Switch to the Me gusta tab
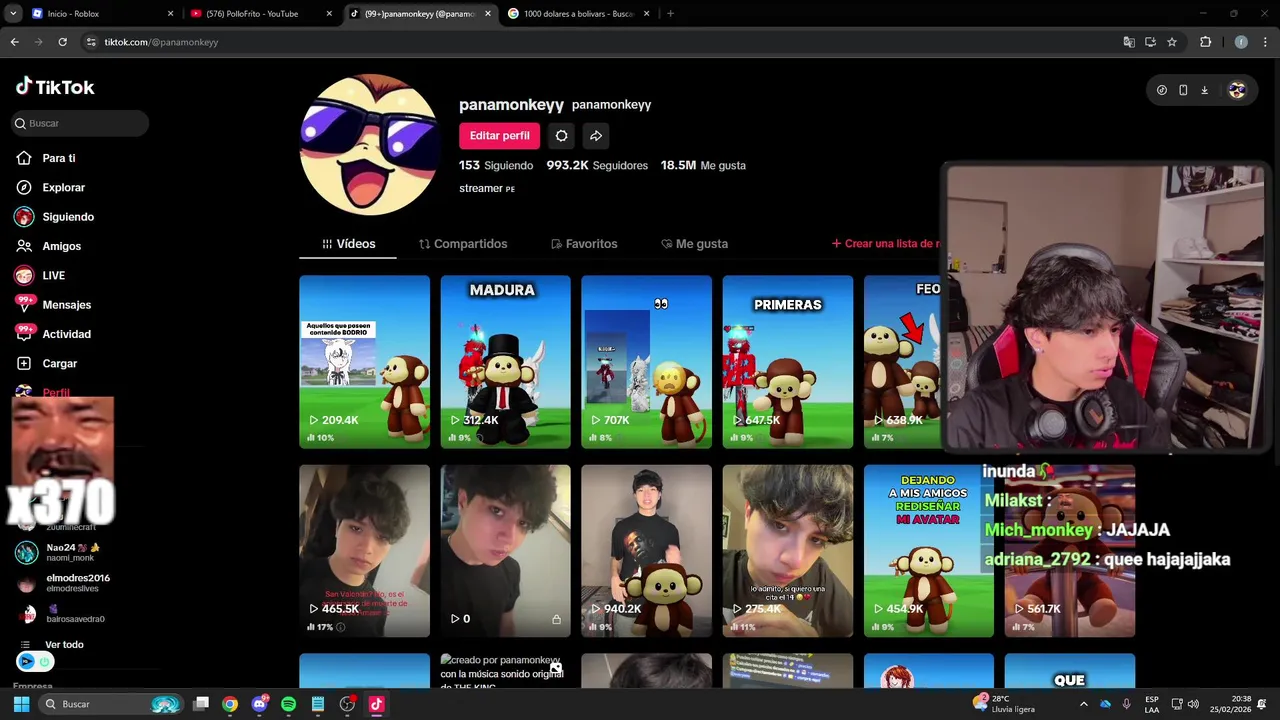This screenshot has height=720, width=1280. pos(694,244)
